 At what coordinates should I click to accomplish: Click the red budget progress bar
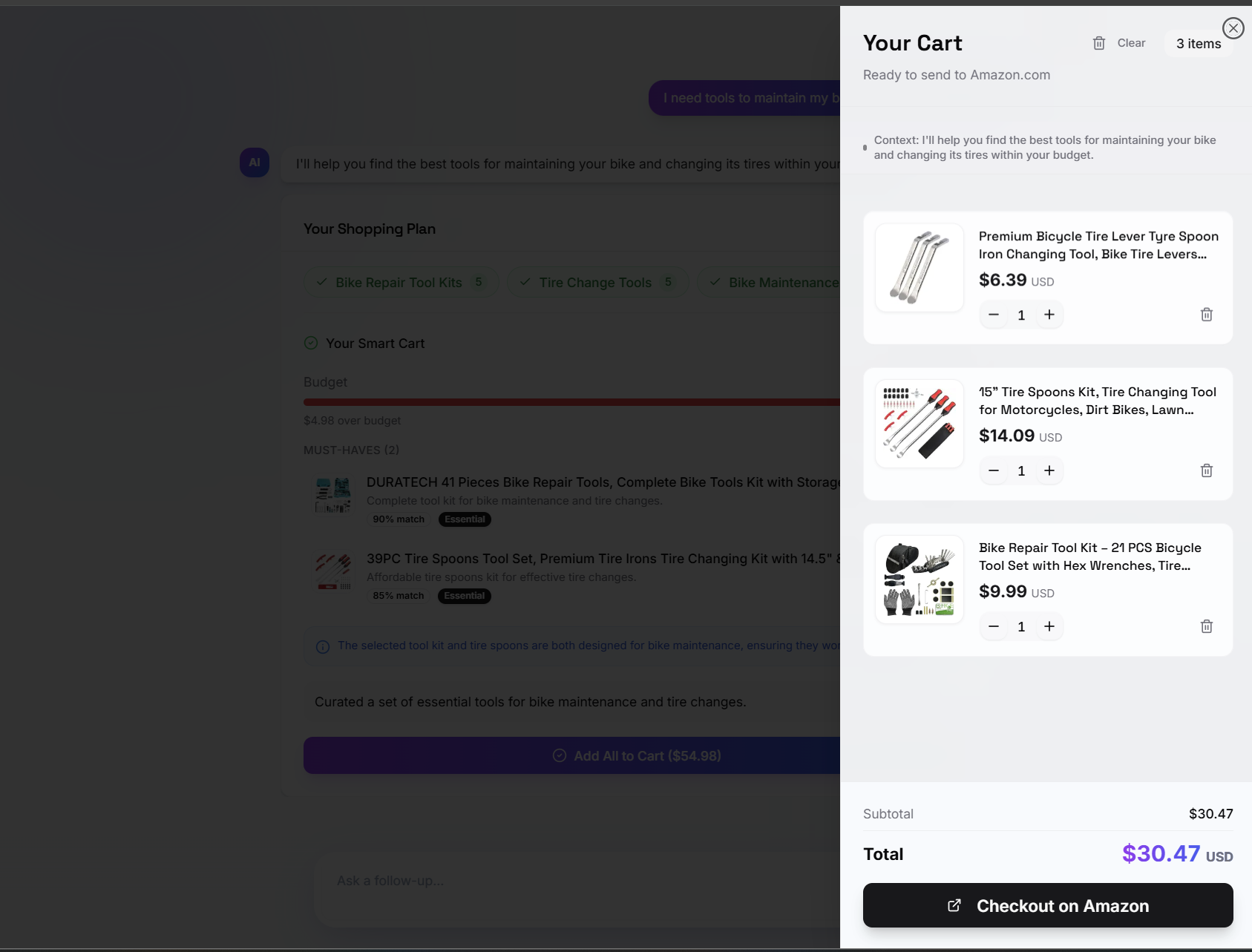570,401
